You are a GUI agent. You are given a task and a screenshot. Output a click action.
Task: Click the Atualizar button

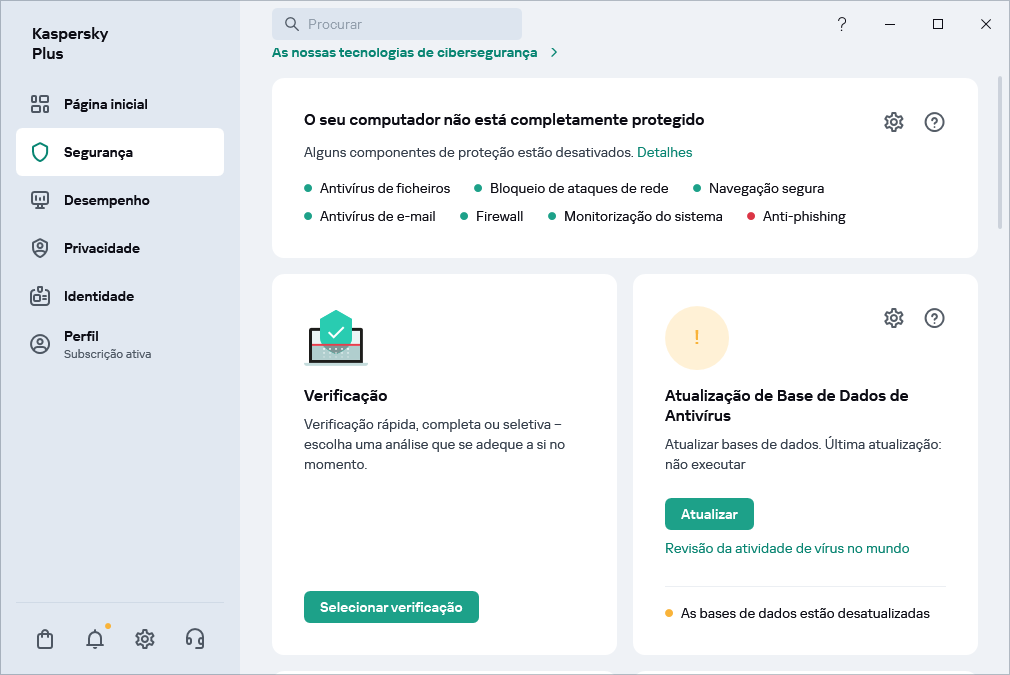tap(709, 513)
